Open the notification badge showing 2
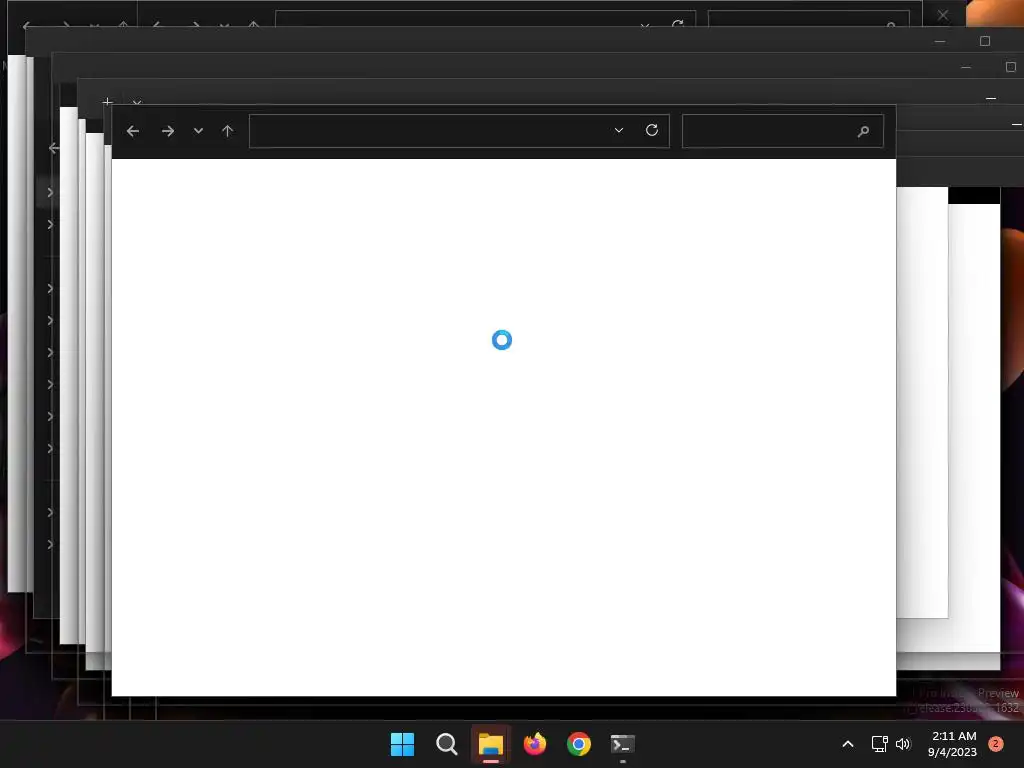This screenshot has height=768, width=1024. point(996,744)
